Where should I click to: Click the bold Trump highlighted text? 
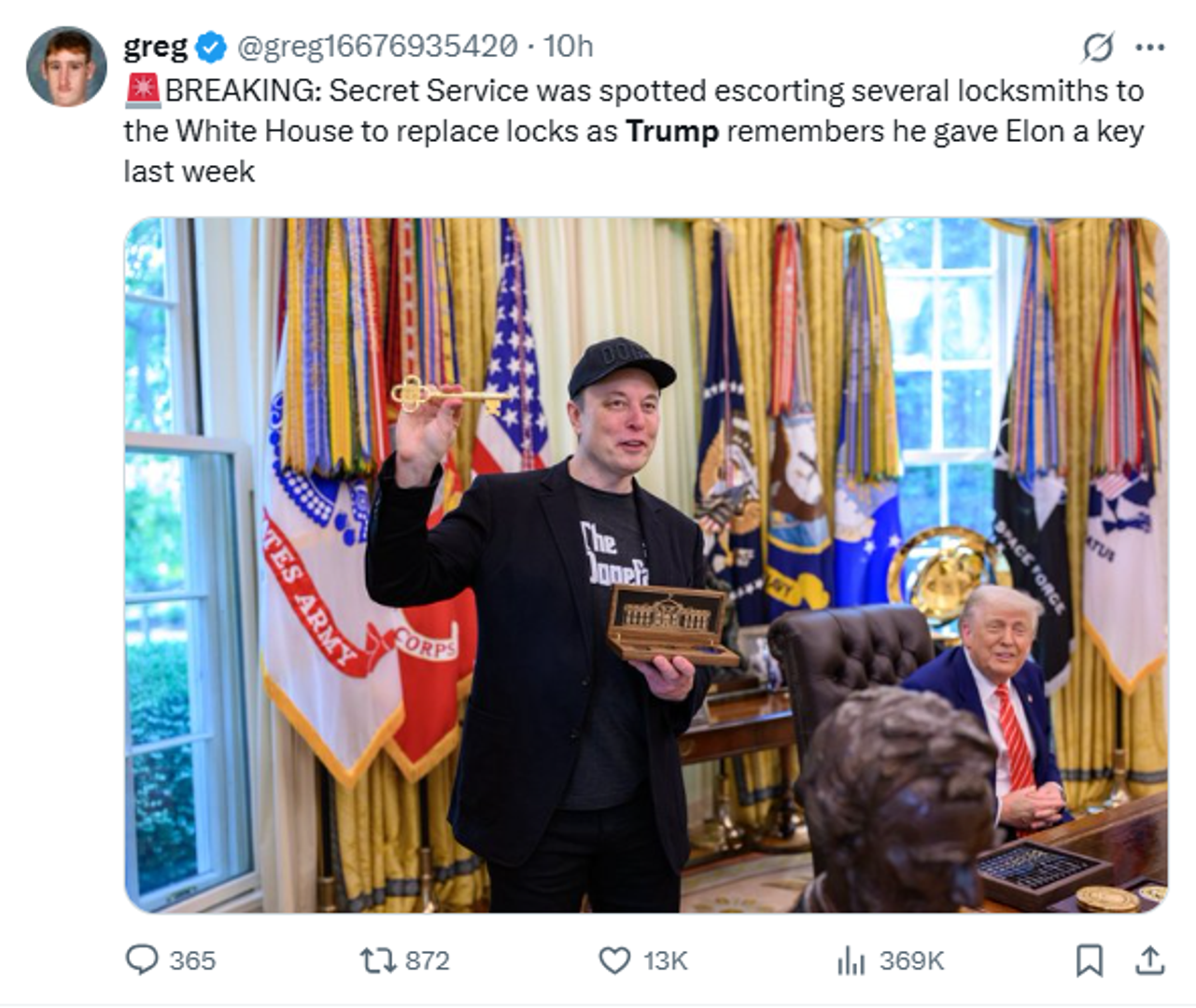pyautogui.click(x=672, y=131)
